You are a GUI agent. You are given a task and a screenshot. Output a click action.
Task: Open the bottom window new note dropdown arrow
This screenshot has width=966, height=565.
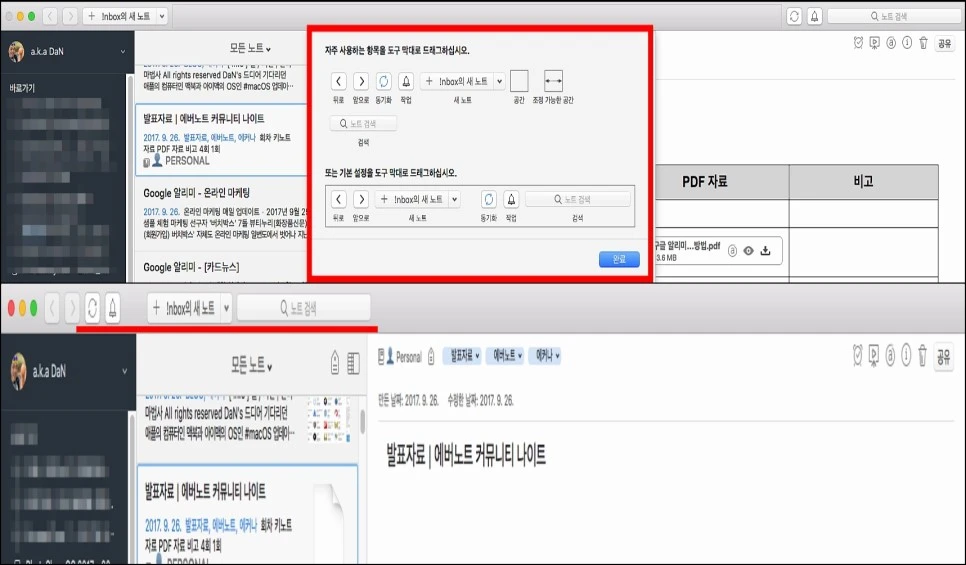tap(226, 307)
